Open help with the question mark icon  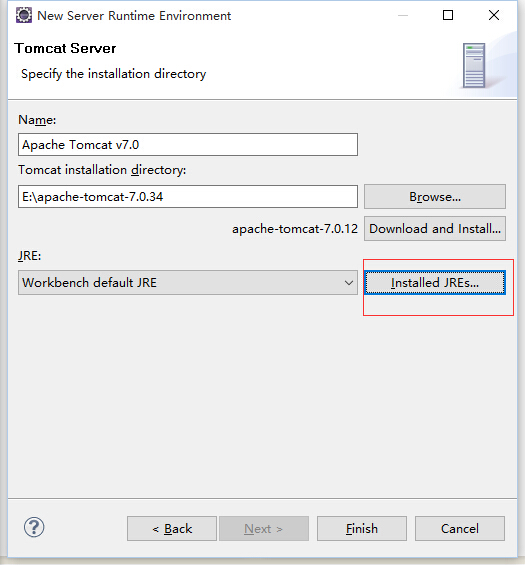(34, 528)
